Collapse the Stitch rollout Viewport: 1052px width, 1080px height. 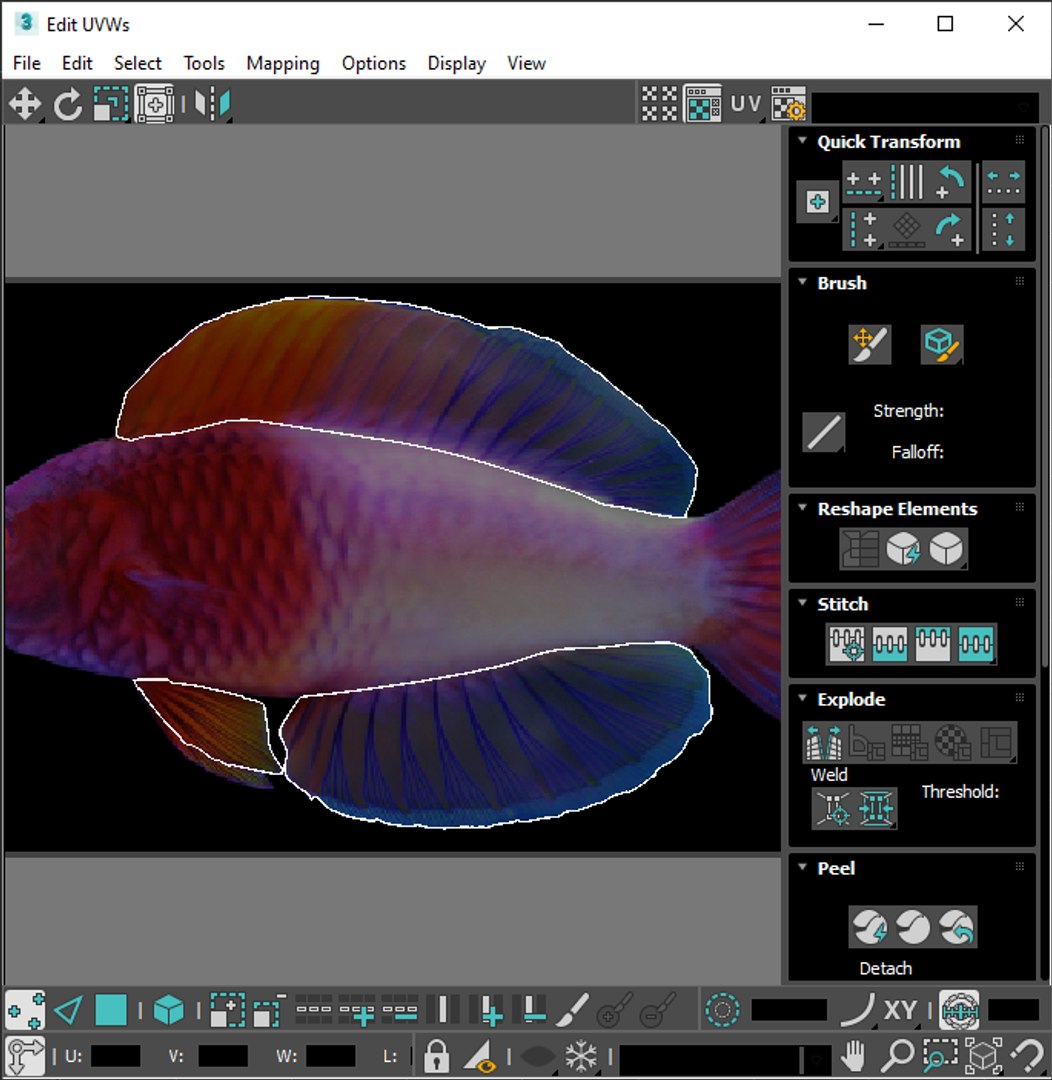(802, 603)
